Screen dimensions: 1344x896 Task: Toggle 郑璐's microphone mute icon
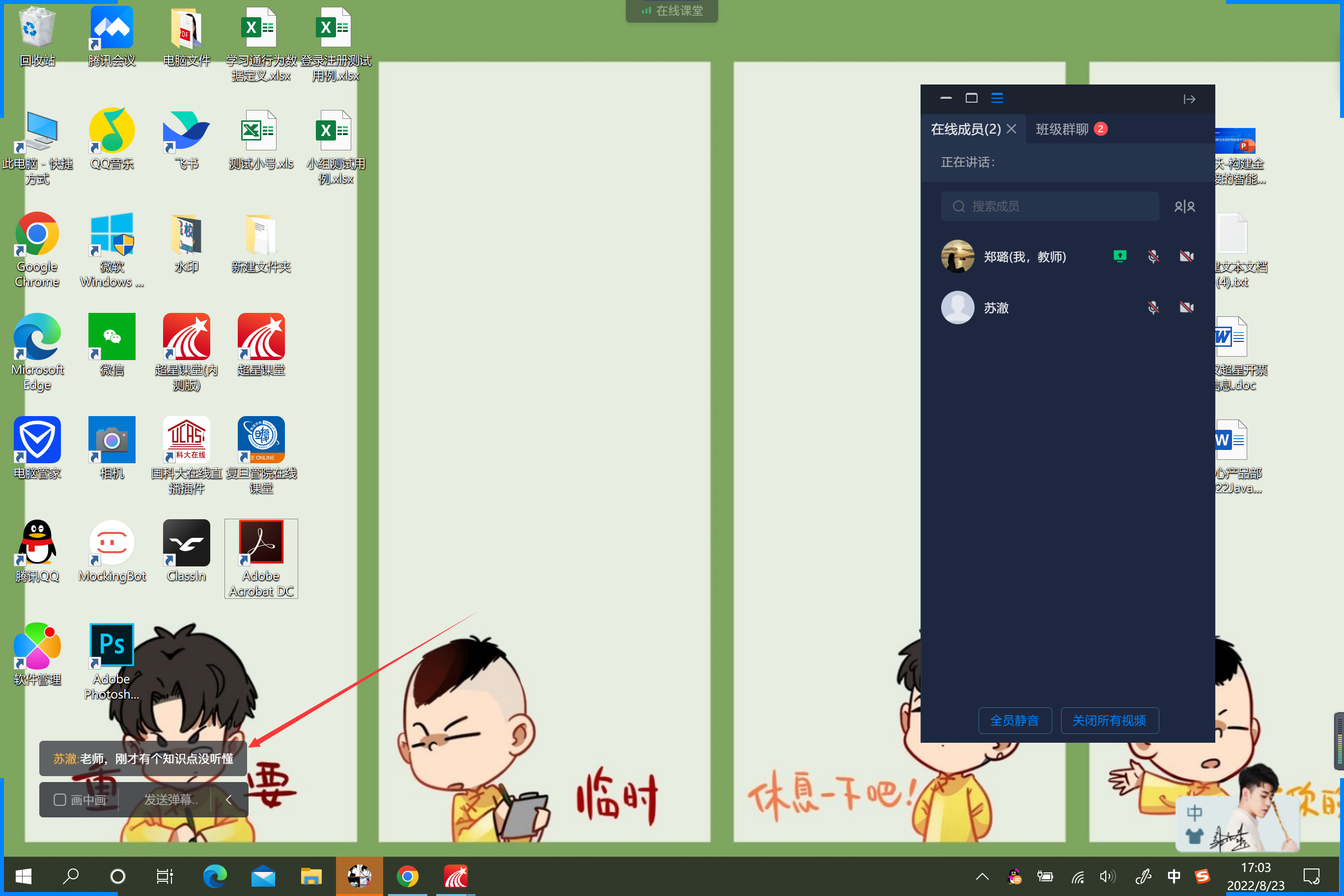[1153, 256]
